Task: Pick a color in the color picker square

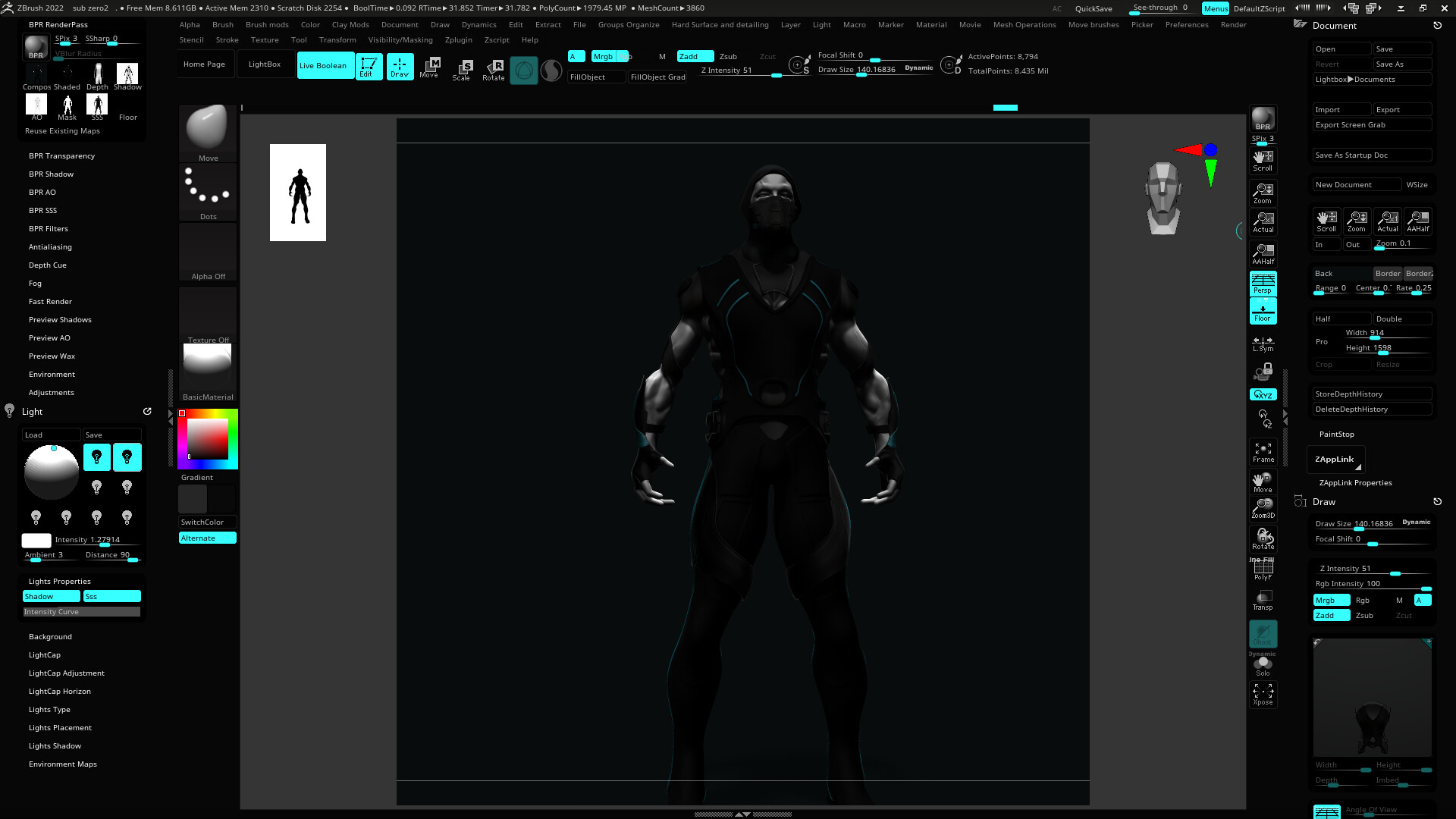Action: [x=208, y=438]
